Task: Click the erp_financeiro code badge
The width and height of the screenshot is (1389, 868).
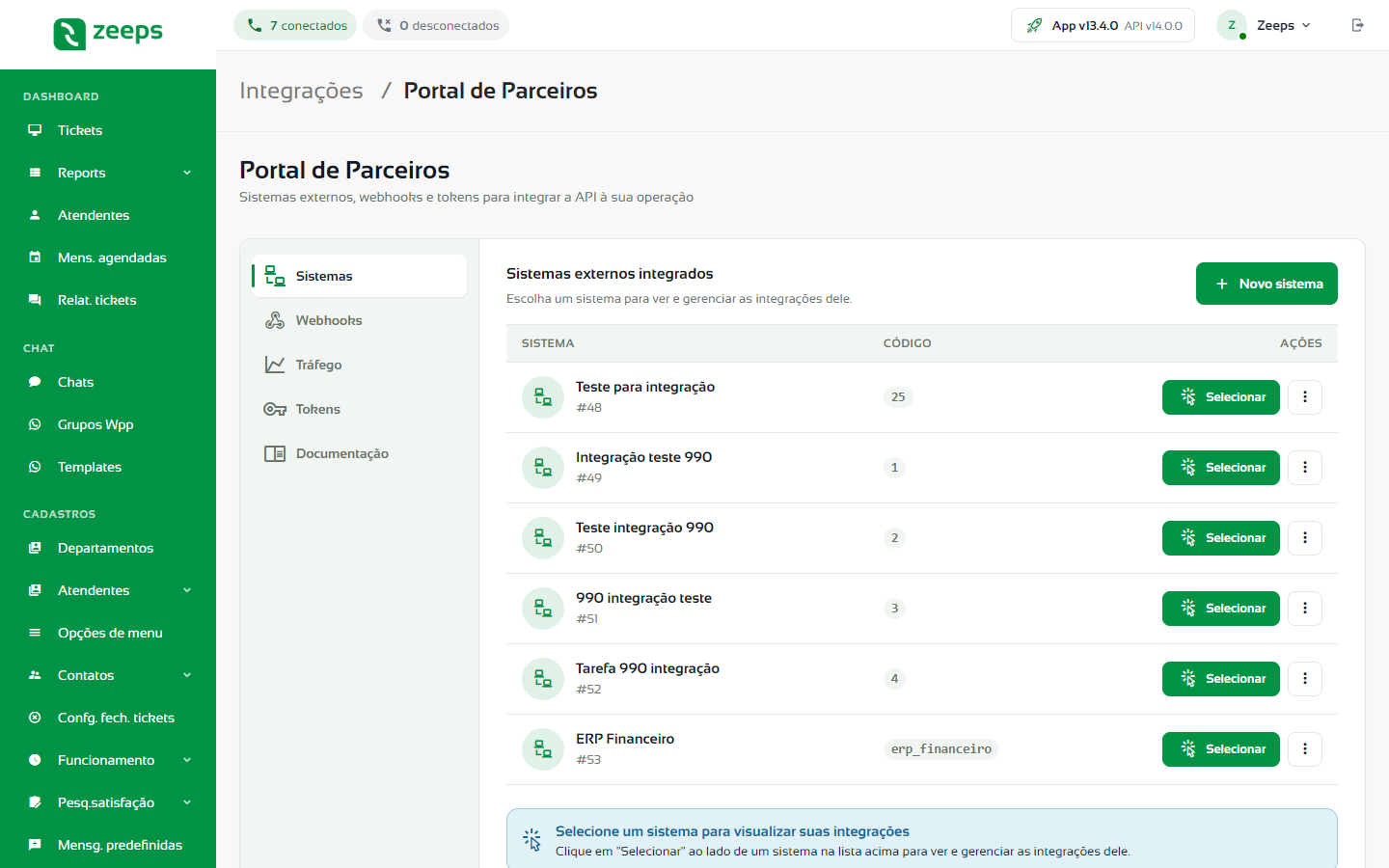Action: 940,749
